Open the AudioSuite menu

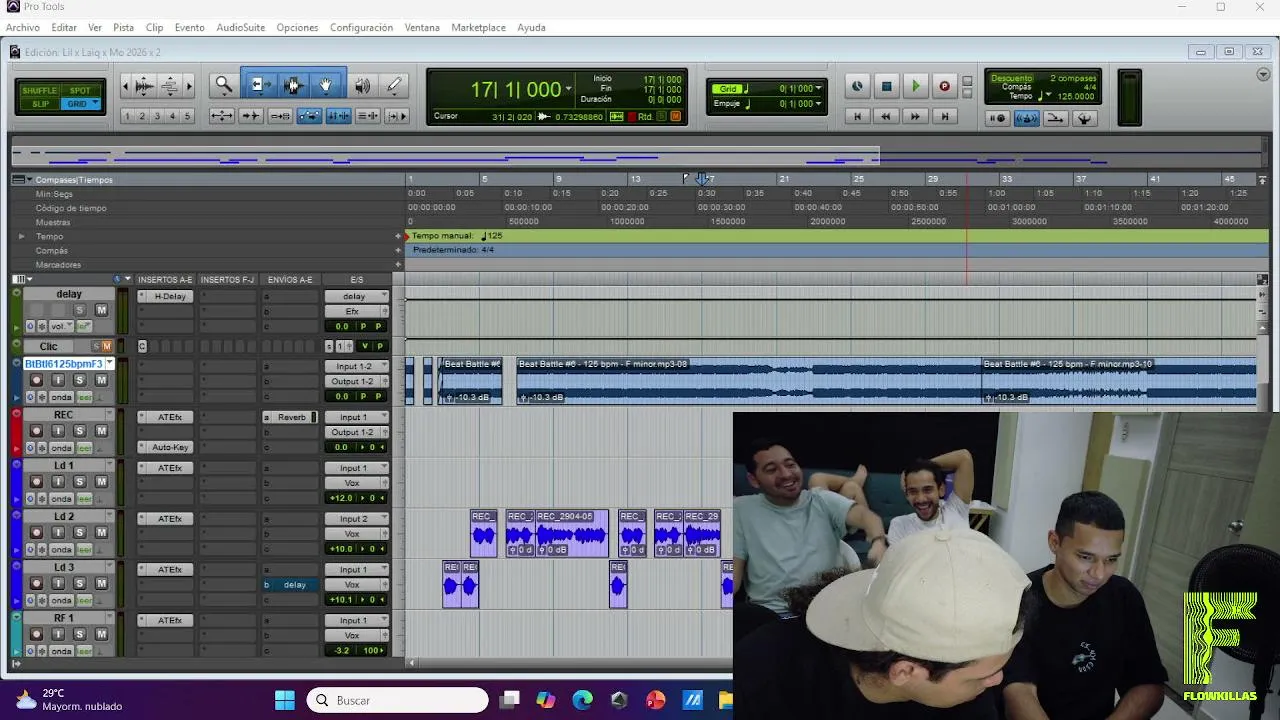pyautogui.click(x=241, y=27)
